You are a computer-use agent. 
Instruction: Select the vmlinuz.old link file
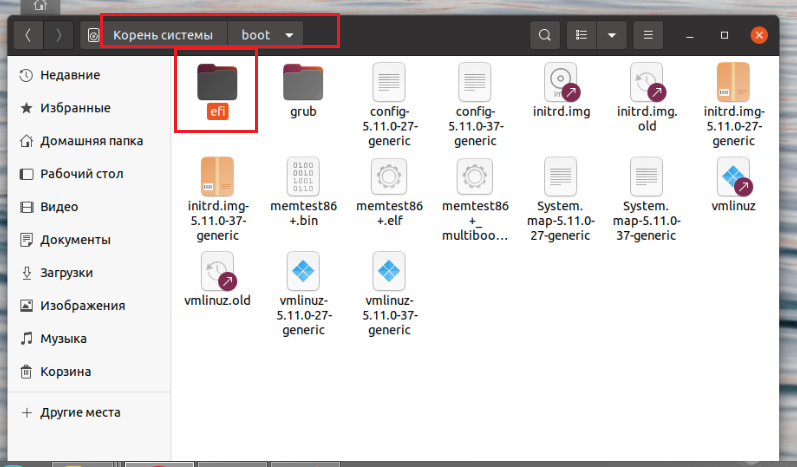(x=218, y=279)
